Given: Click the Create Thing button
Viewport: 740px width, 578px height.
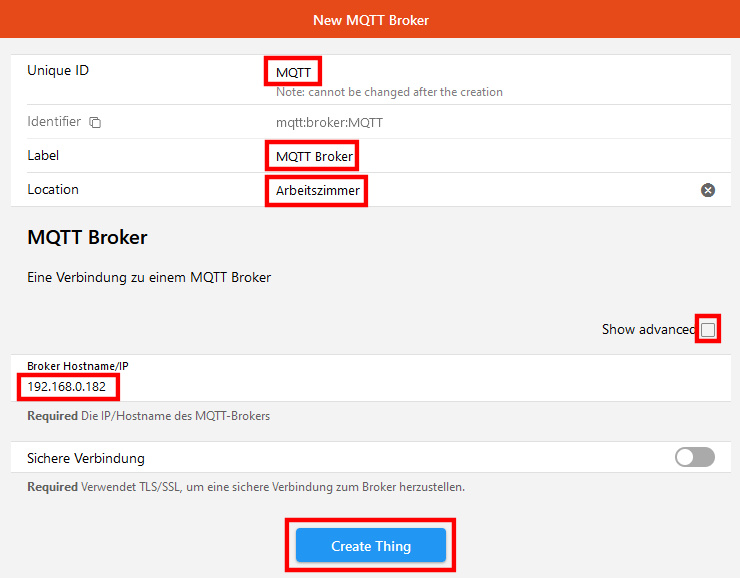Looking at the screenshot, I should coord(371,545).
